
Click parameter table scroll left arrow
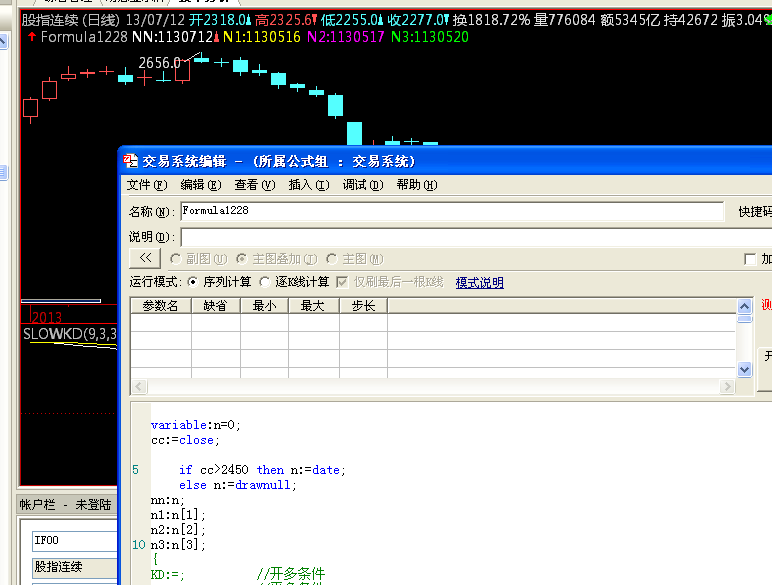pos(139,387)
